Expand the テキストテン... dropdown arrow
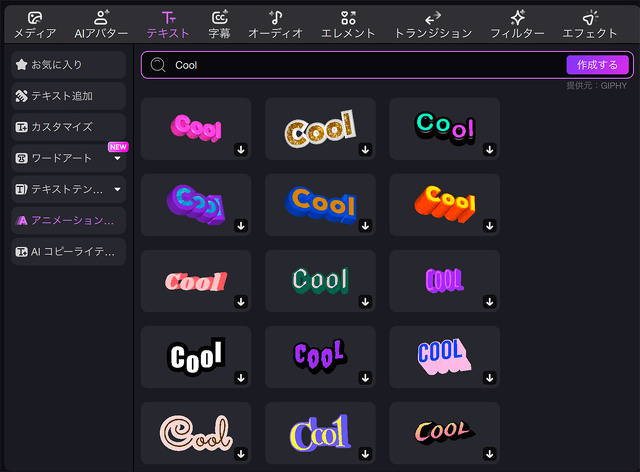This screenshot has height=472, width=640. click(118, 189)
